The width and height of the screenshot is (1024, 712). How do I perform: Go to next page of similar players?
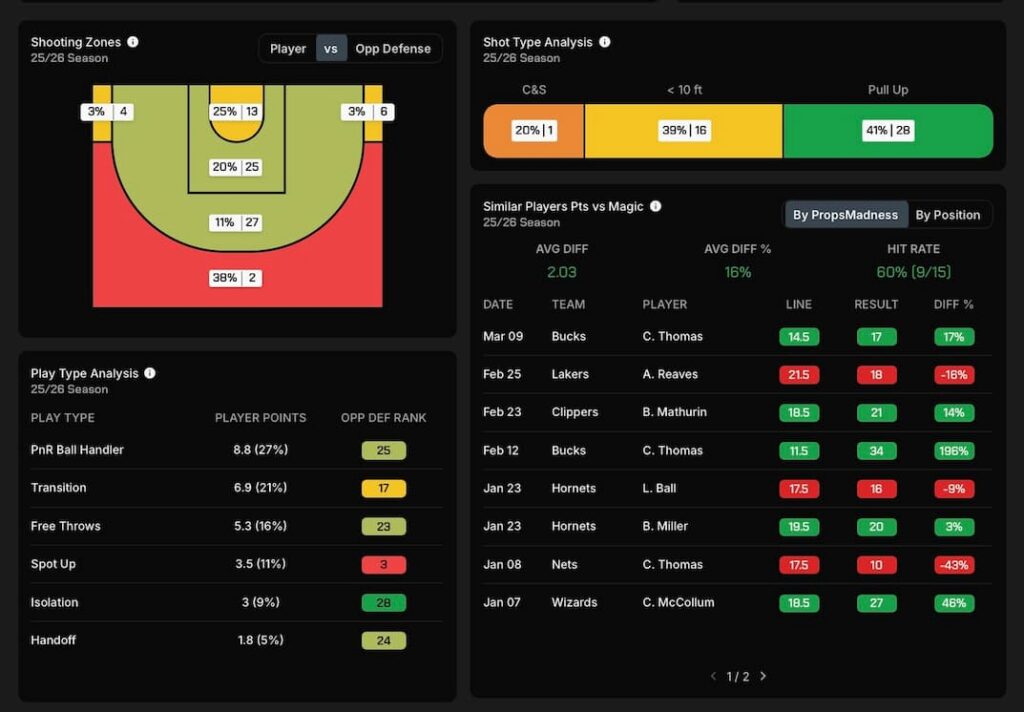[x=763, y=676]
